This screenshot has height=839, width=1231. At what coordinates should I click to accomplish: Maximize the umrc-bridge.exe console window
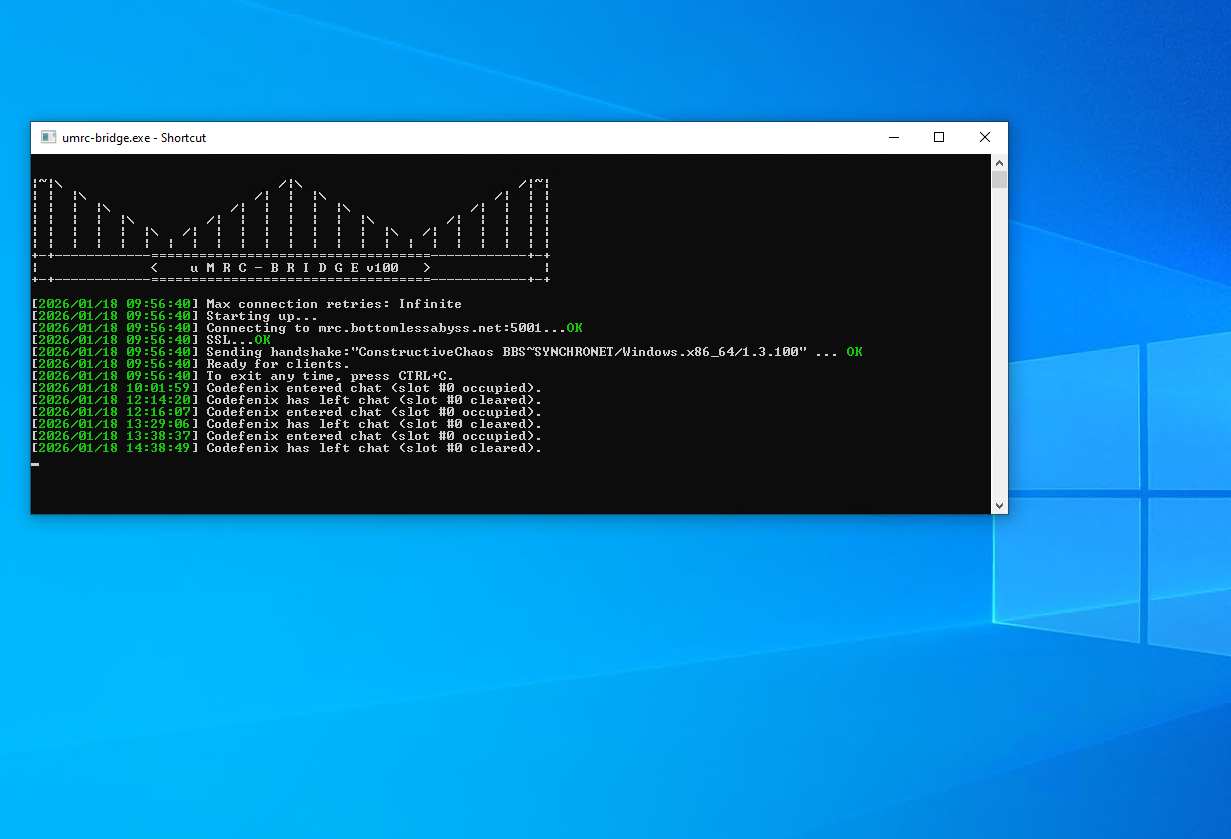pyautogui.click(x=939, y=138)
